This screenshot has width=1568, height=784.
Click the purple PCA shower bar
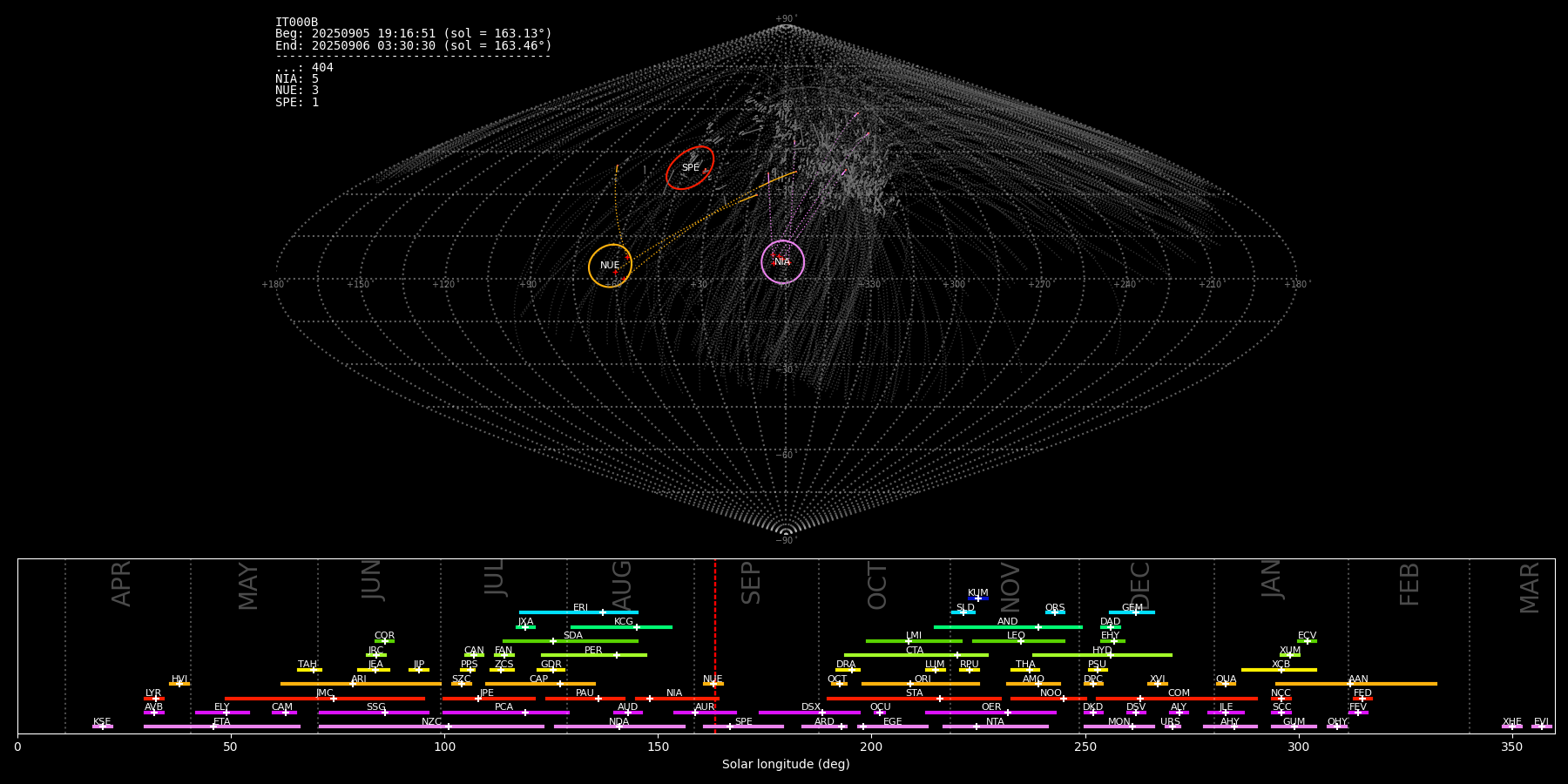505,713
